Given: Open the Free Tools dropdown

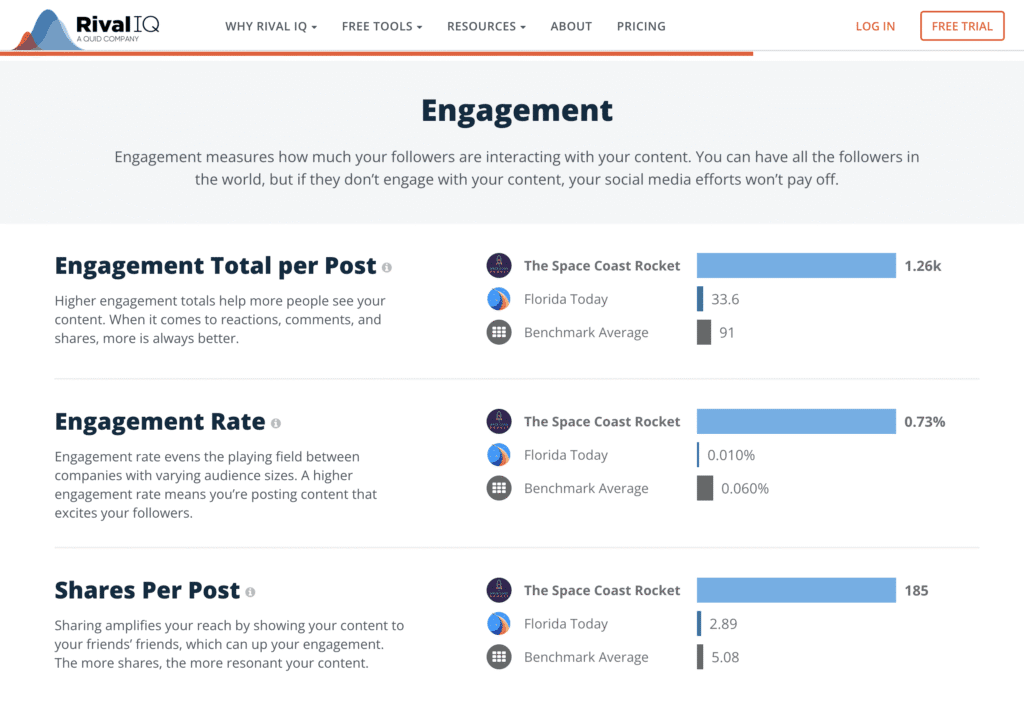Looking at the screenshot, I should click(382, 26).
